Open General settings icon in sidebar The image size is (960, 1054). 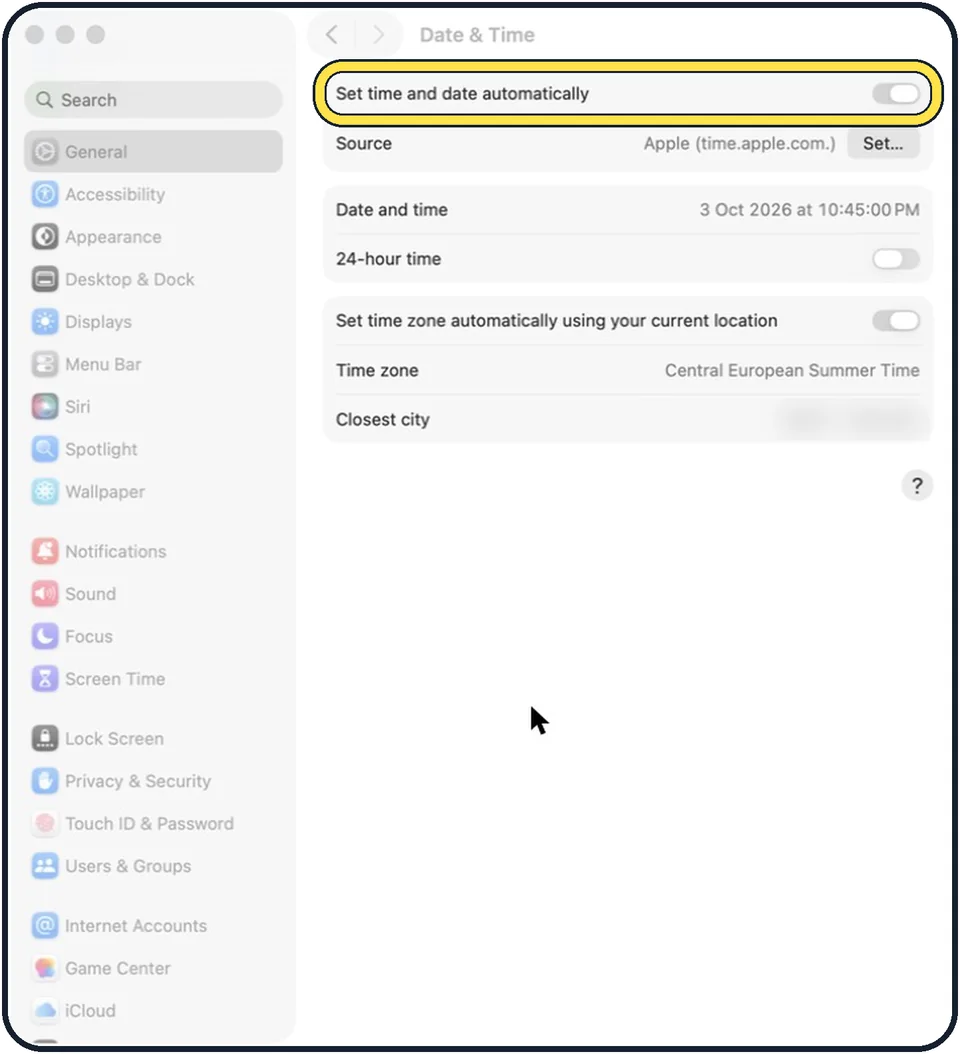pos(45,152)
